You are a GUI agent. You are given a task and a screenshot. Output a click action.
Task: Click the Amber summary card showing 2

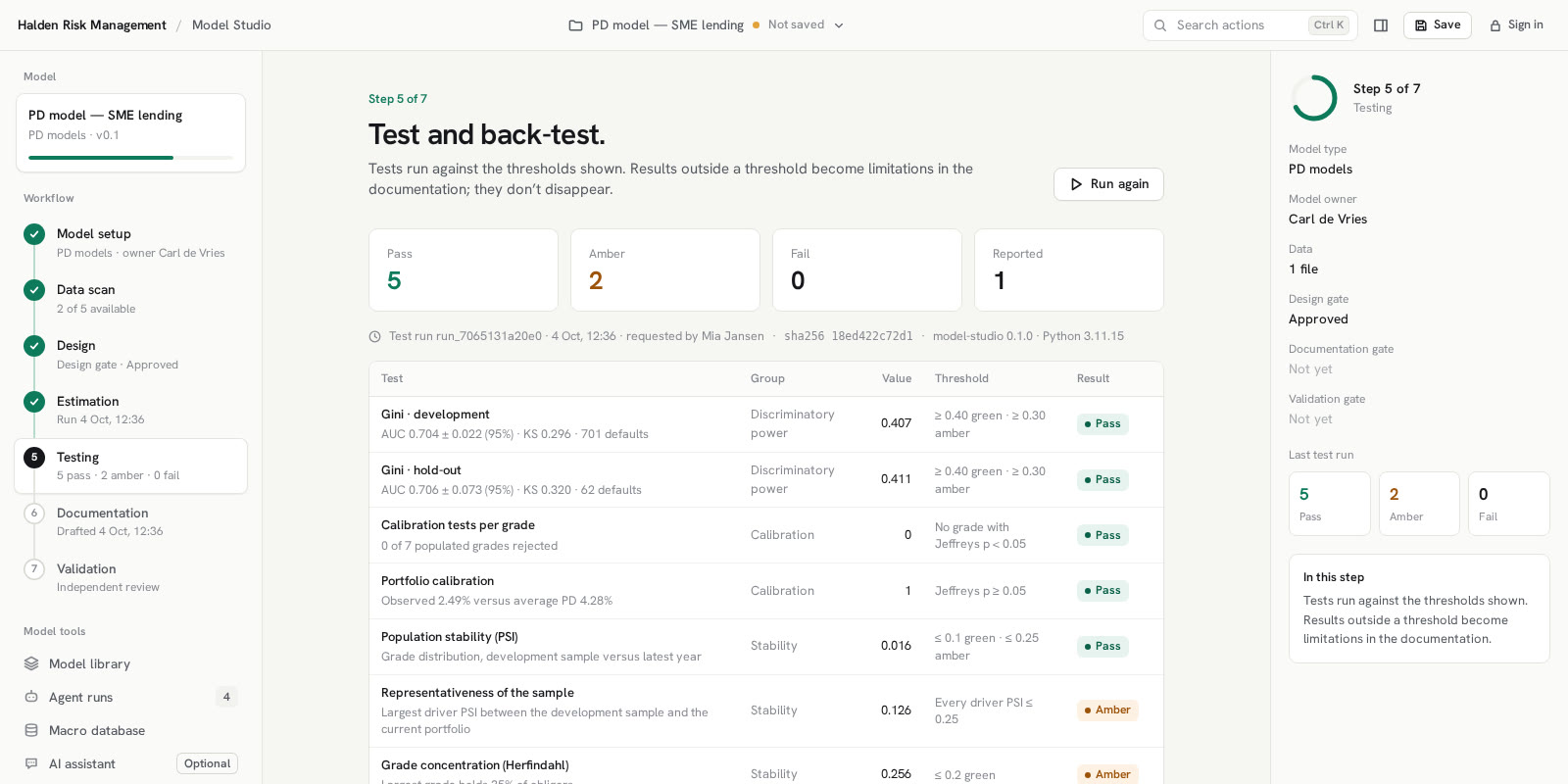click(x=665, y=270)
